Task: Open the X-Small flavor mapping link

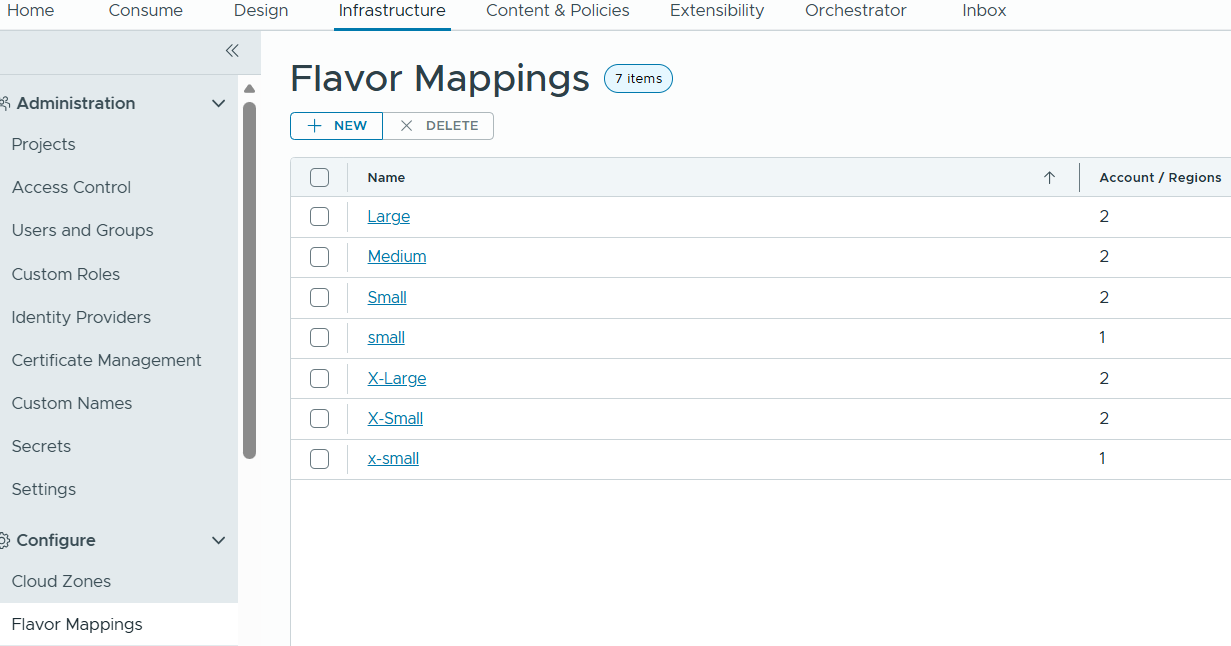Action: 395,418
